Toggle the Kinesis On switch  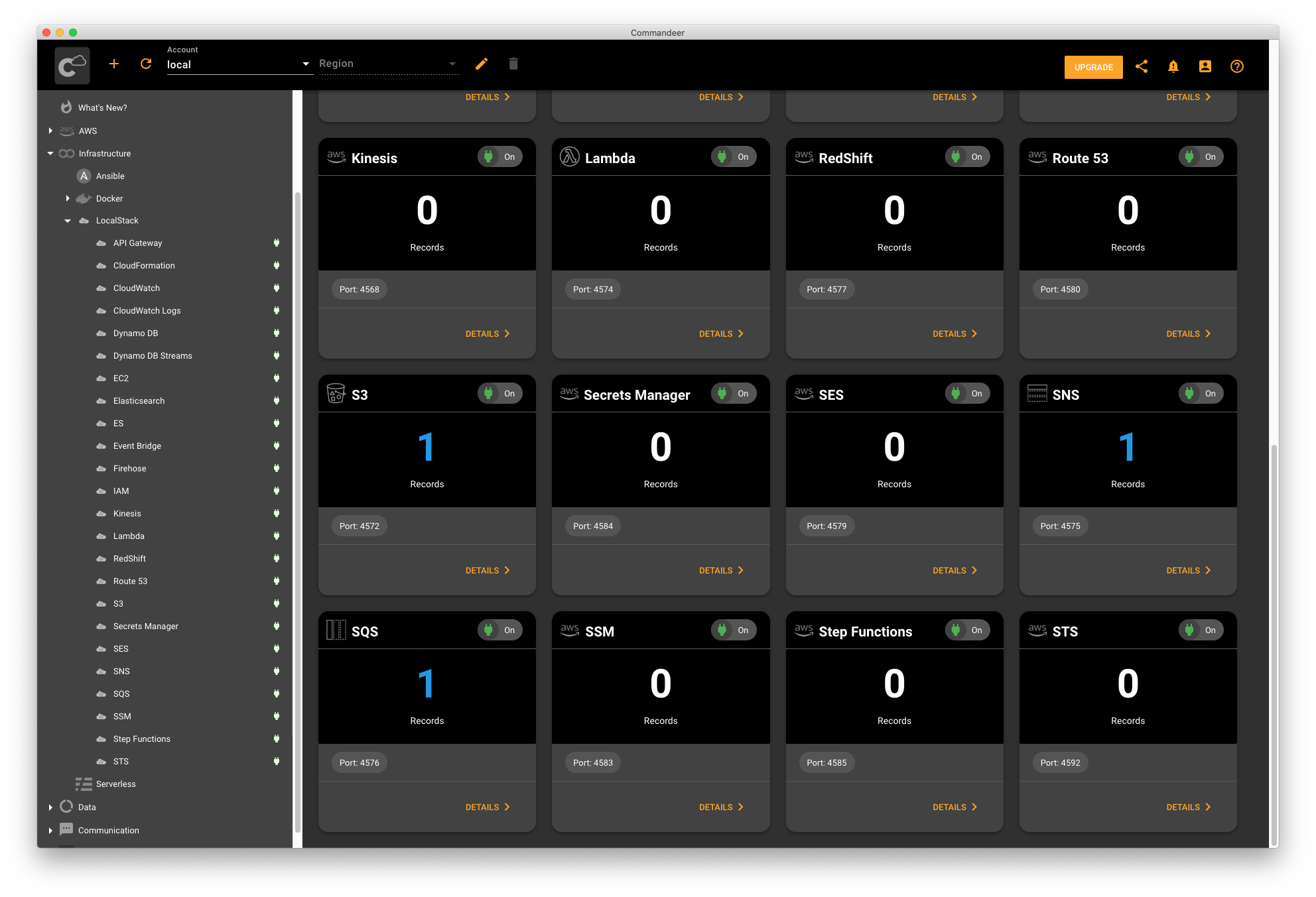point(500,157)
